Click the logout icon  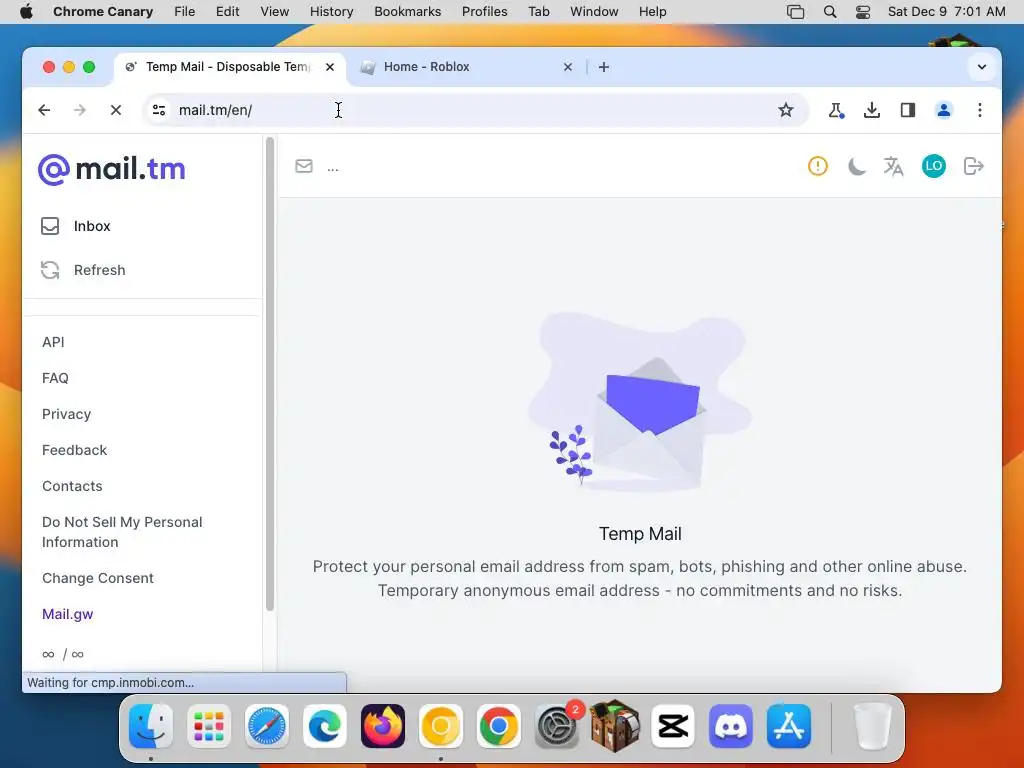coord(973,166)
